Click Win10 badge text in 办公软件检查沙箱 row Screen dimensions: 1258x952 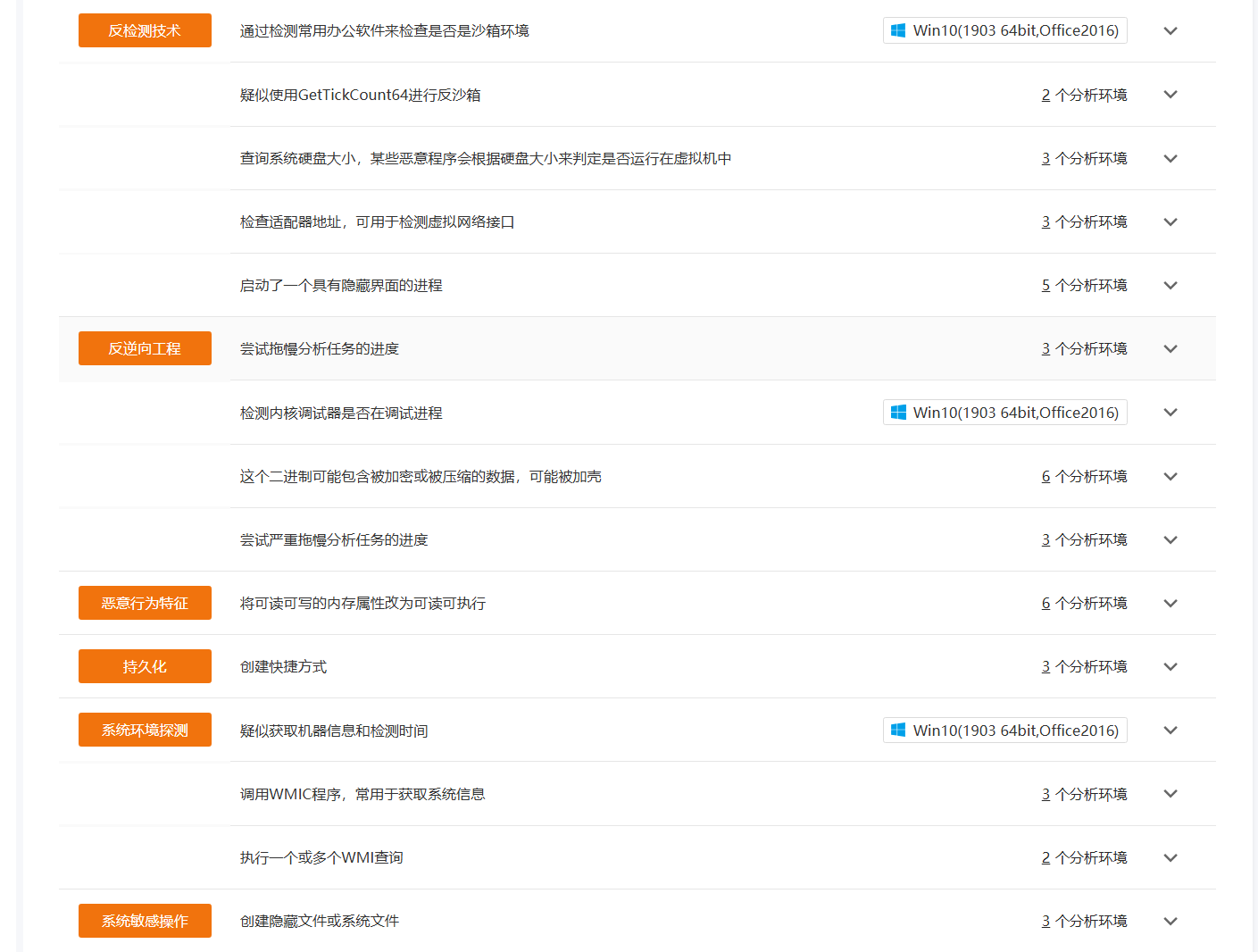coord(1016,30)
